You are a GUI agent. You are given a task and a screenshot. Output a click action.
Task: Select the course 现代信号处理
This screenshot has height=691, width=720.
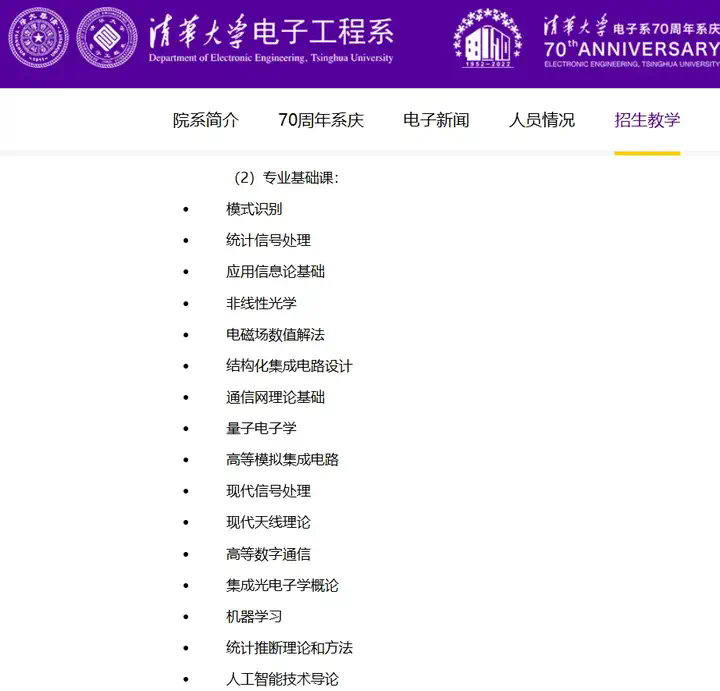[268, 491]
